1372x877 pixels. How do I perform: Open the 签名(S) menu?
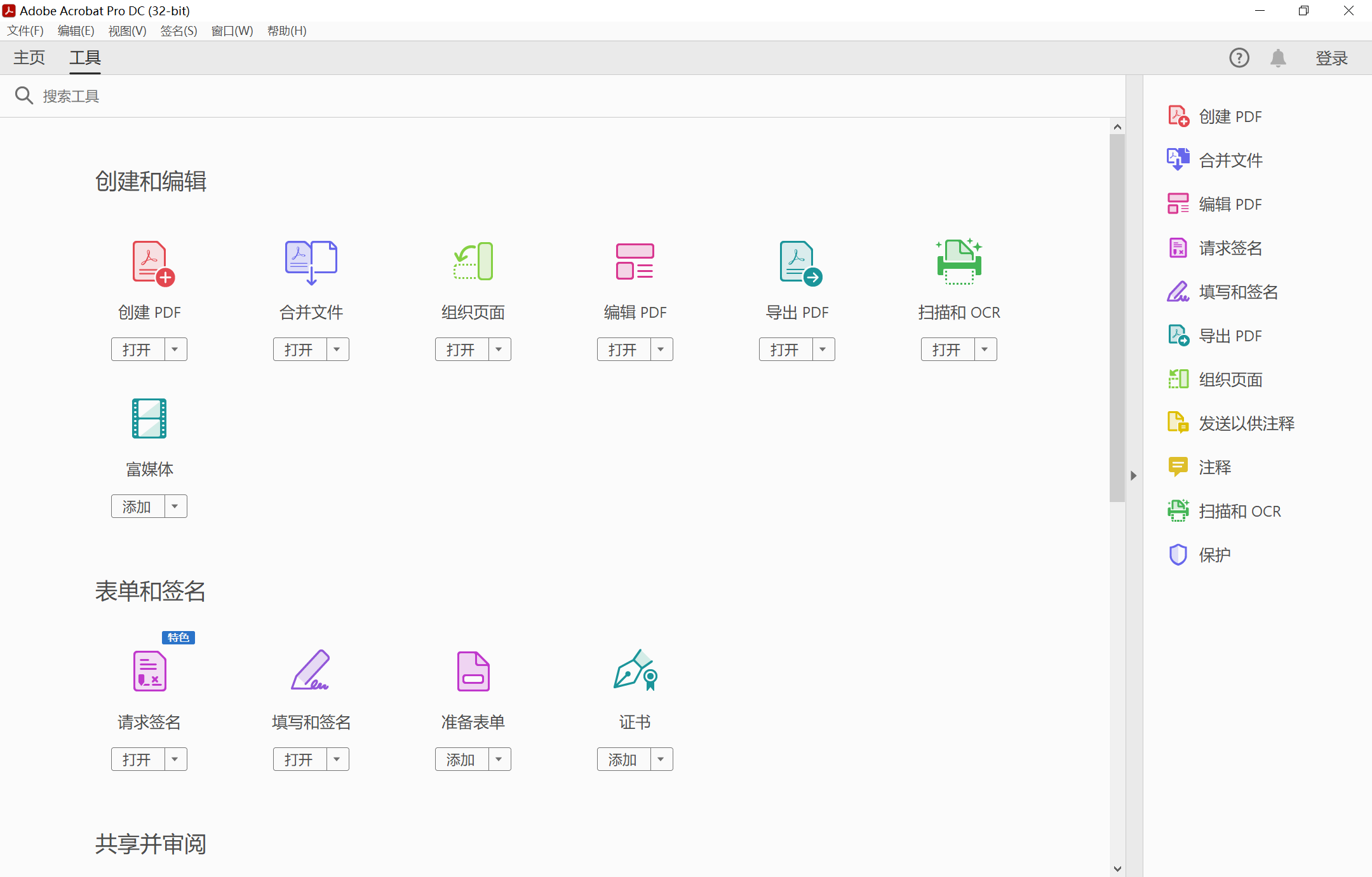click(179, 31)
